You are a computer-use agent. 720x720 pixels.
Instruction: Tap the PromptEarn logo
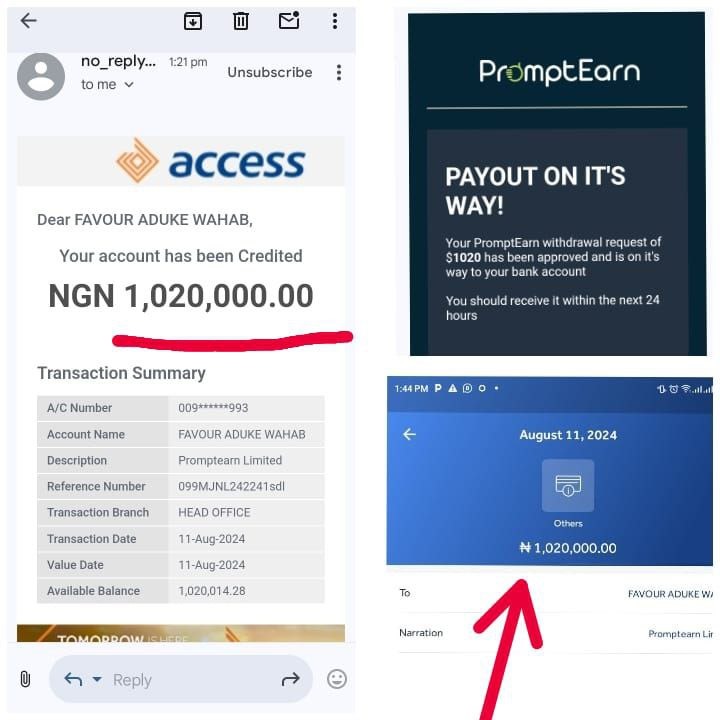coord(559,72)
